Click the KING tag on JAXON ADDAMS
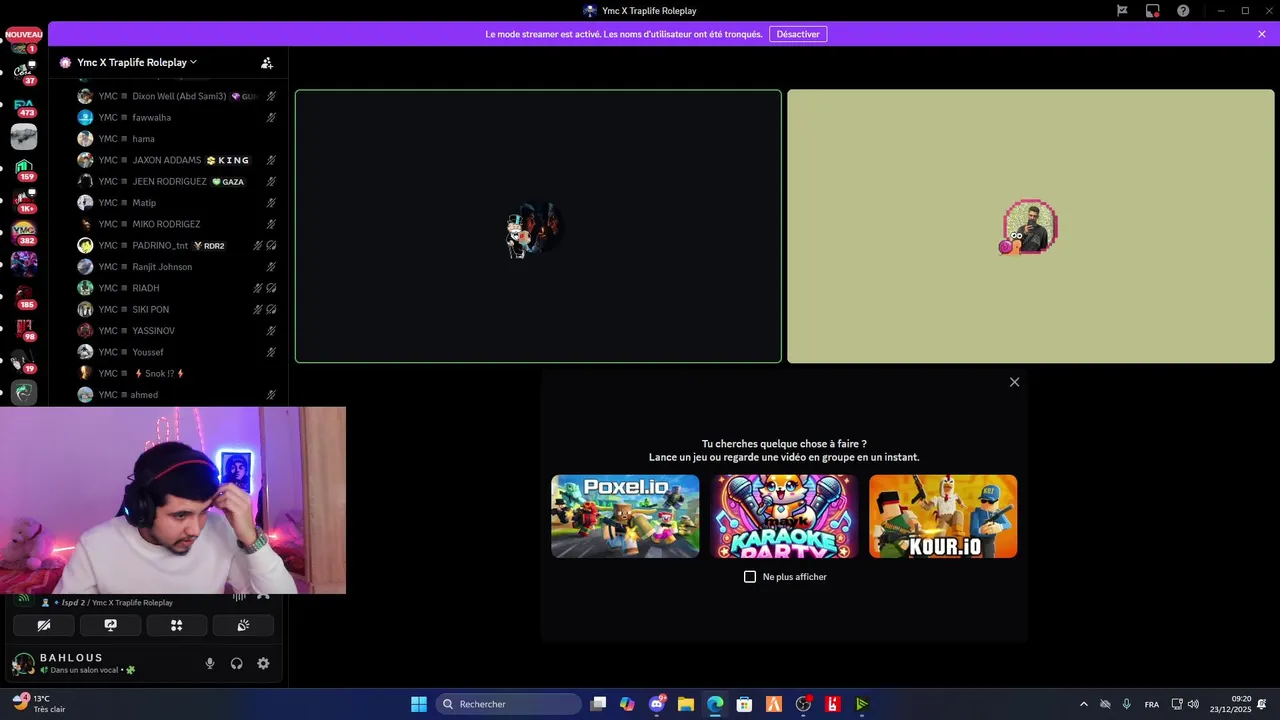 [x=228, y=160]
